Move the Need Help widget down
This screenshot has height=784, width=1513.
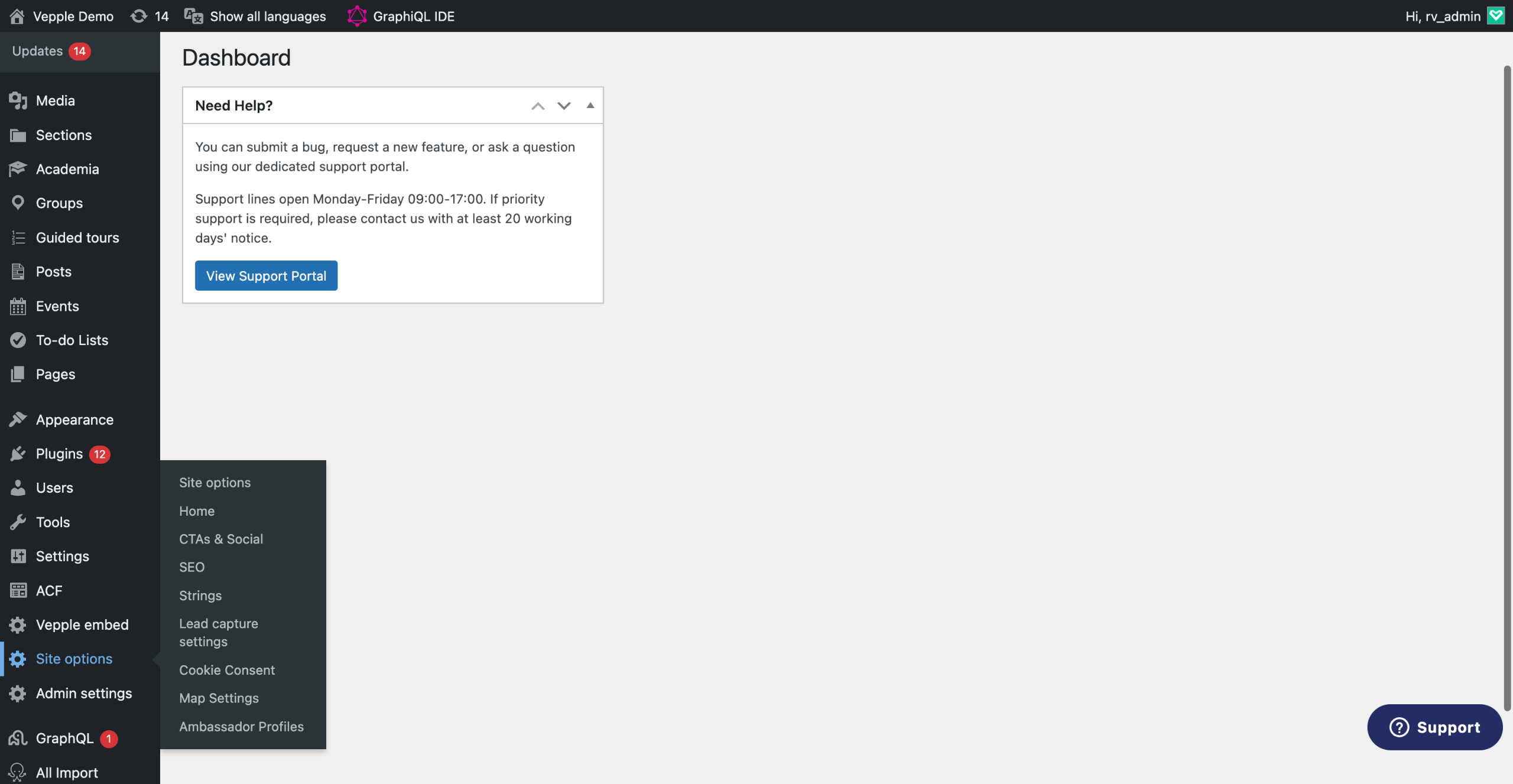[564, 106]
